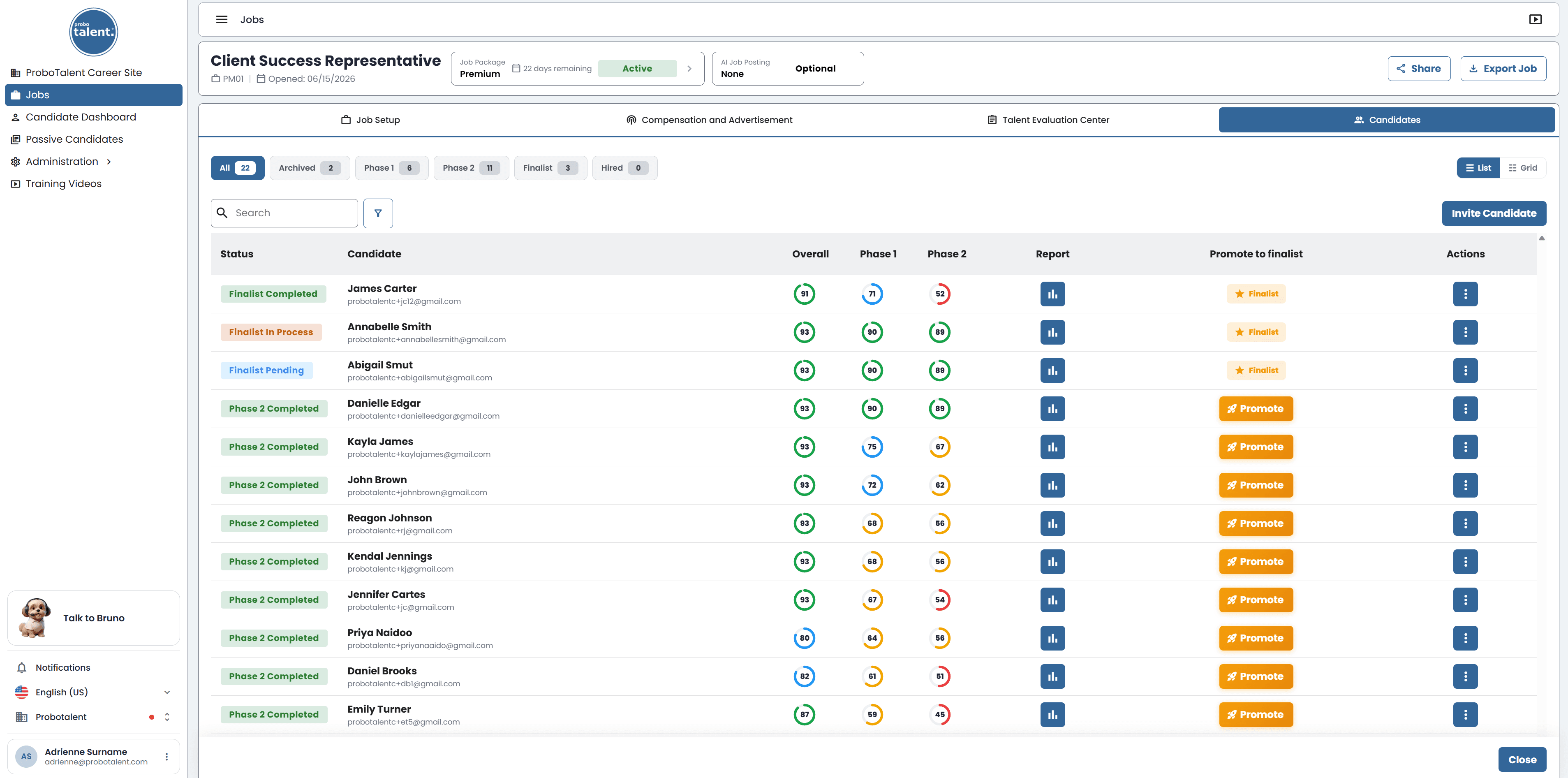The height and width of the screenshot is (778, 1568).
Task: Open Kendal Jennings's report chart icon
Action: [1052, 562]
